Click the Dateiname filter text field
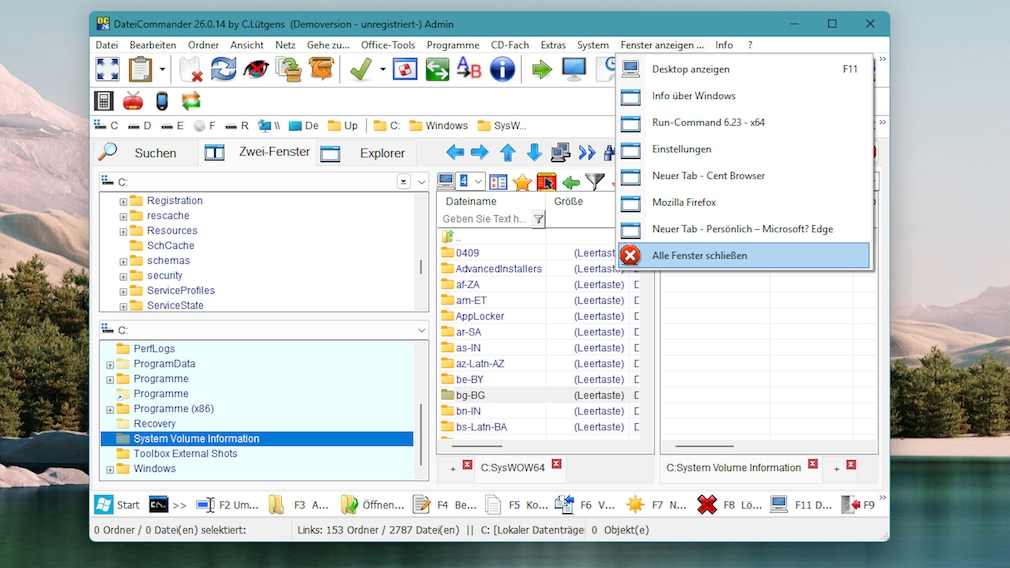This screenshot has width=1010, height=568. (x=485, y=219)
